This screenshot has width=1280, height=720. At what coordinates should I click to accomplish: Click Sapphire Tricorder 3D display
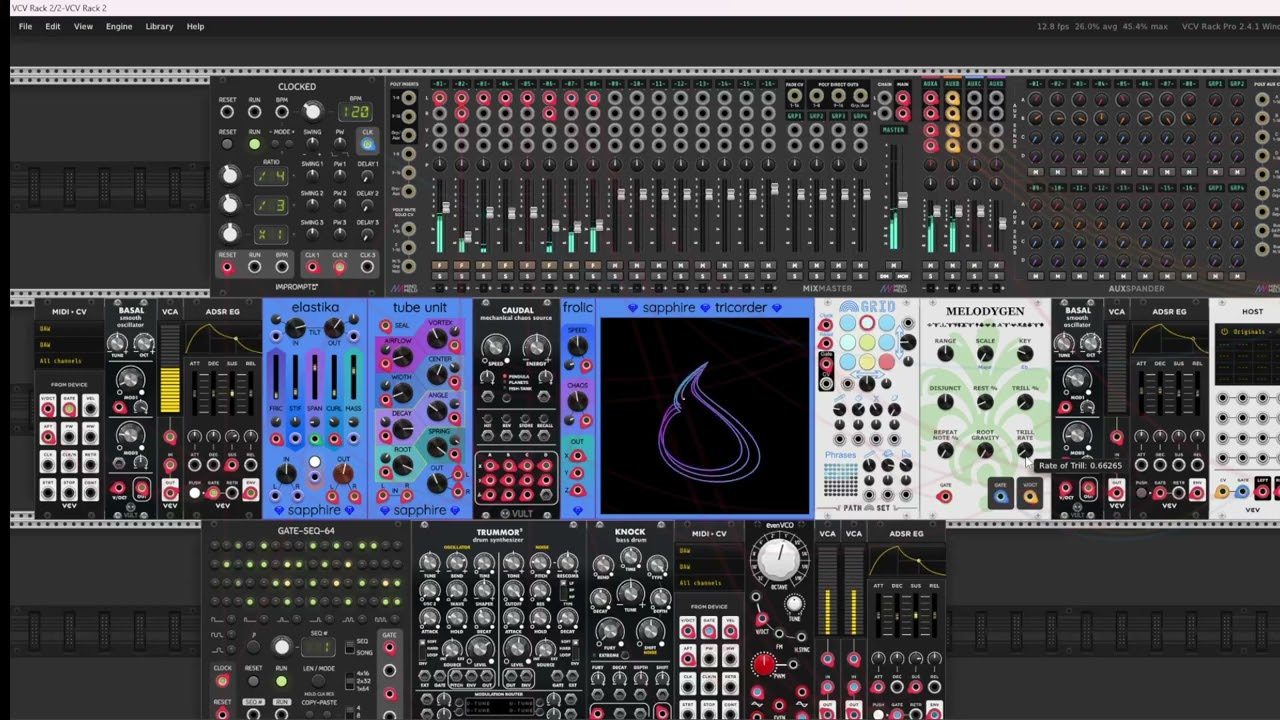705,415
